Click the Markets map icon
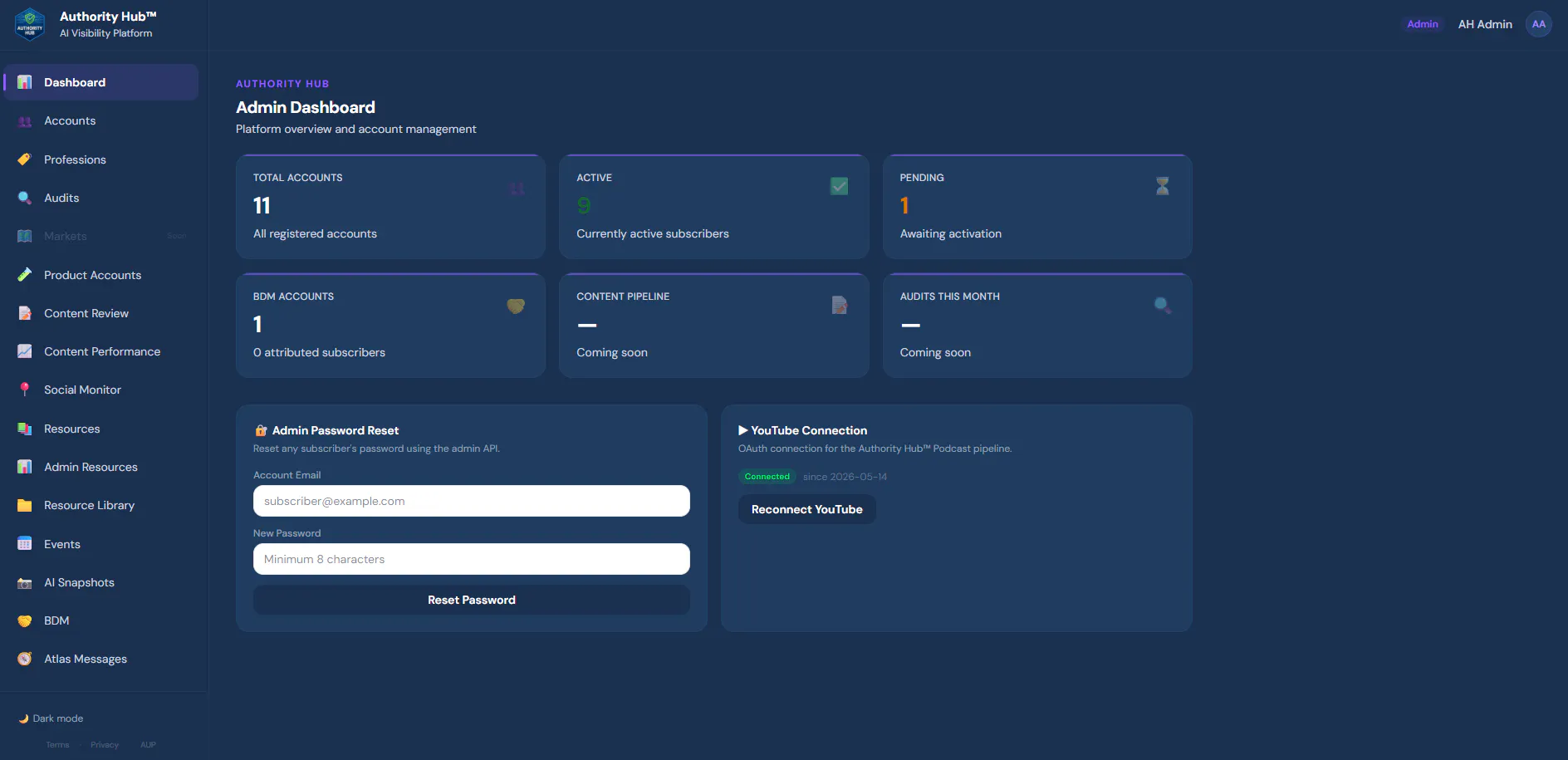 (x=25, y=236)
